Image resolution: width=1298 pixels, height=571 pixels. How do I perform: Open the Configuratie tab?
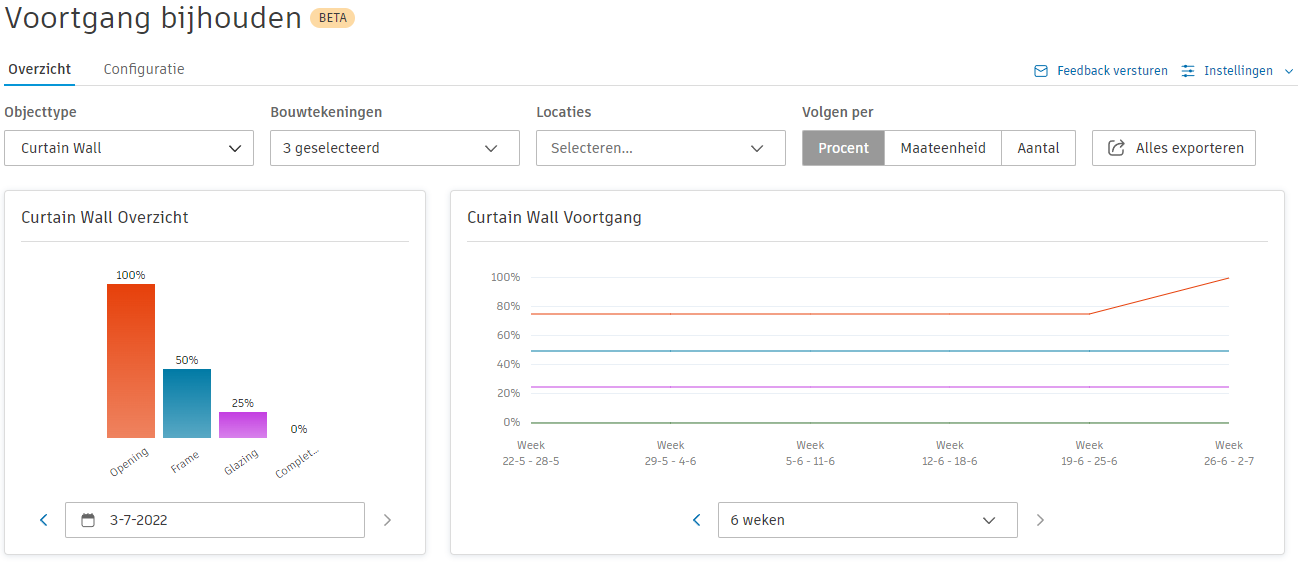point(144,69)
